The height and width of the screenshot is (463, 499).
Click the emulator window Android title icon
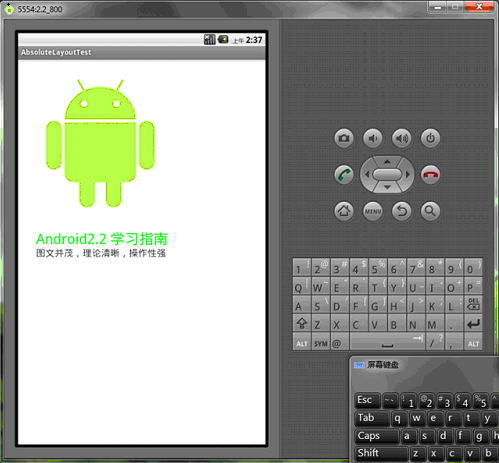[9, 9]
